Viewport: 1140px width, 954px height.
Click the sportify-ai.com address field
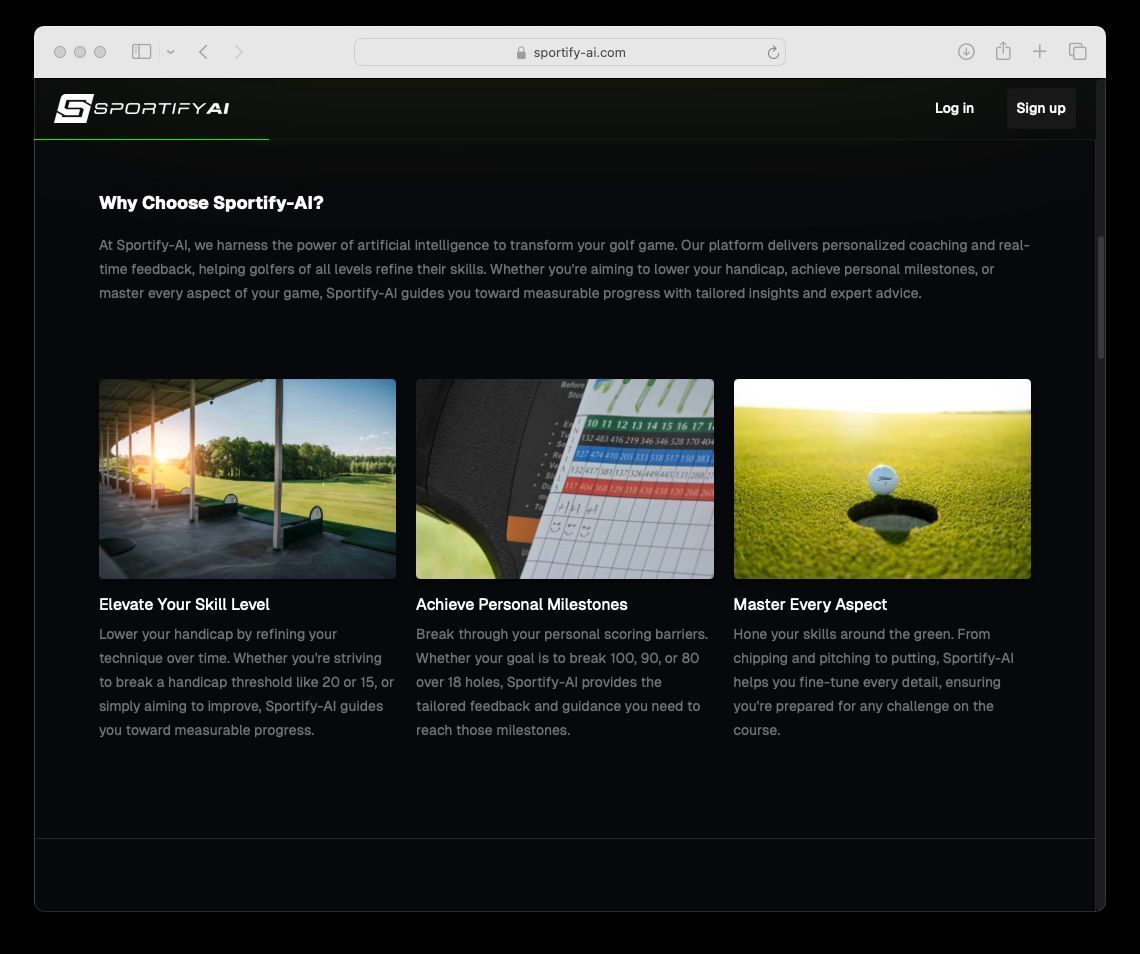pyautogui.click(x=569, y=52)
